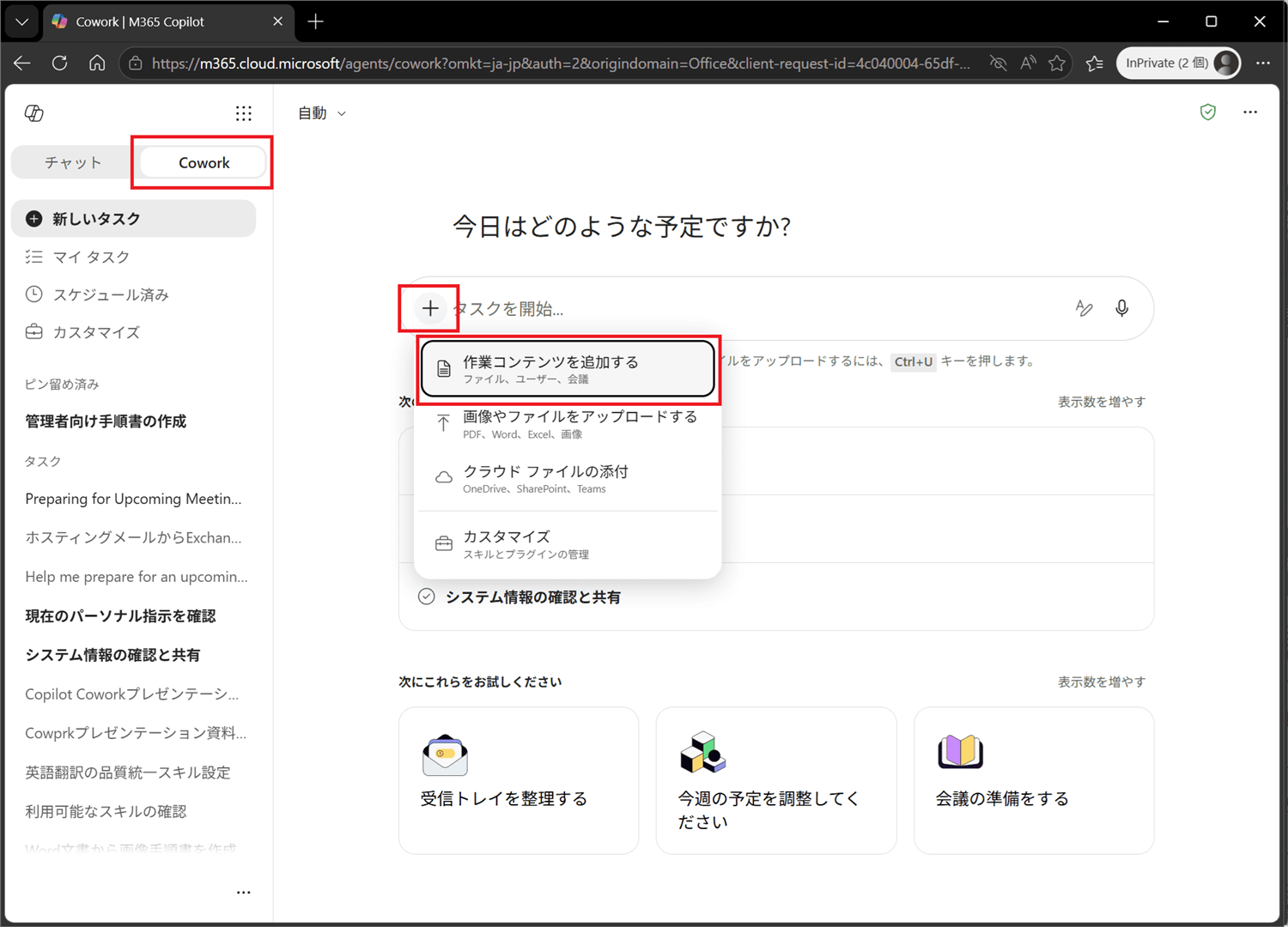This screenshot has width=1288, height=927.
Task: Add this page to favorites star
Action: (1057, 63)
